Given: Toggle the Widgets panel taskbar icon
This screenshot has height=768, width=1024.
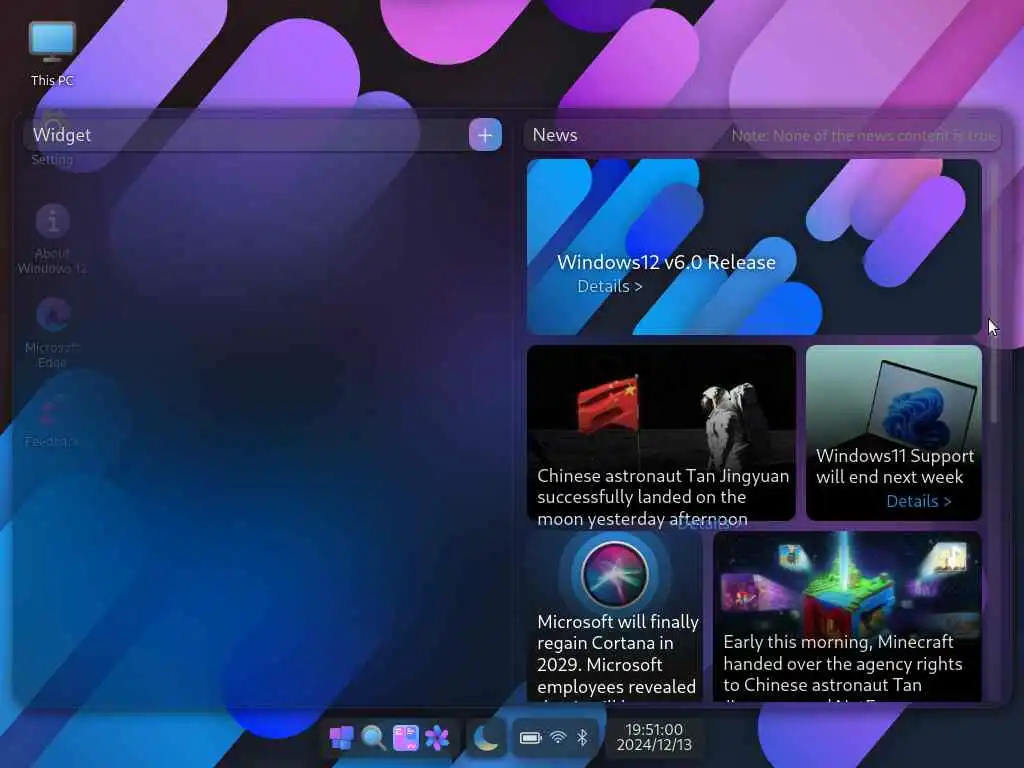Looking at the screenshot, I should [x=405, y=738].
